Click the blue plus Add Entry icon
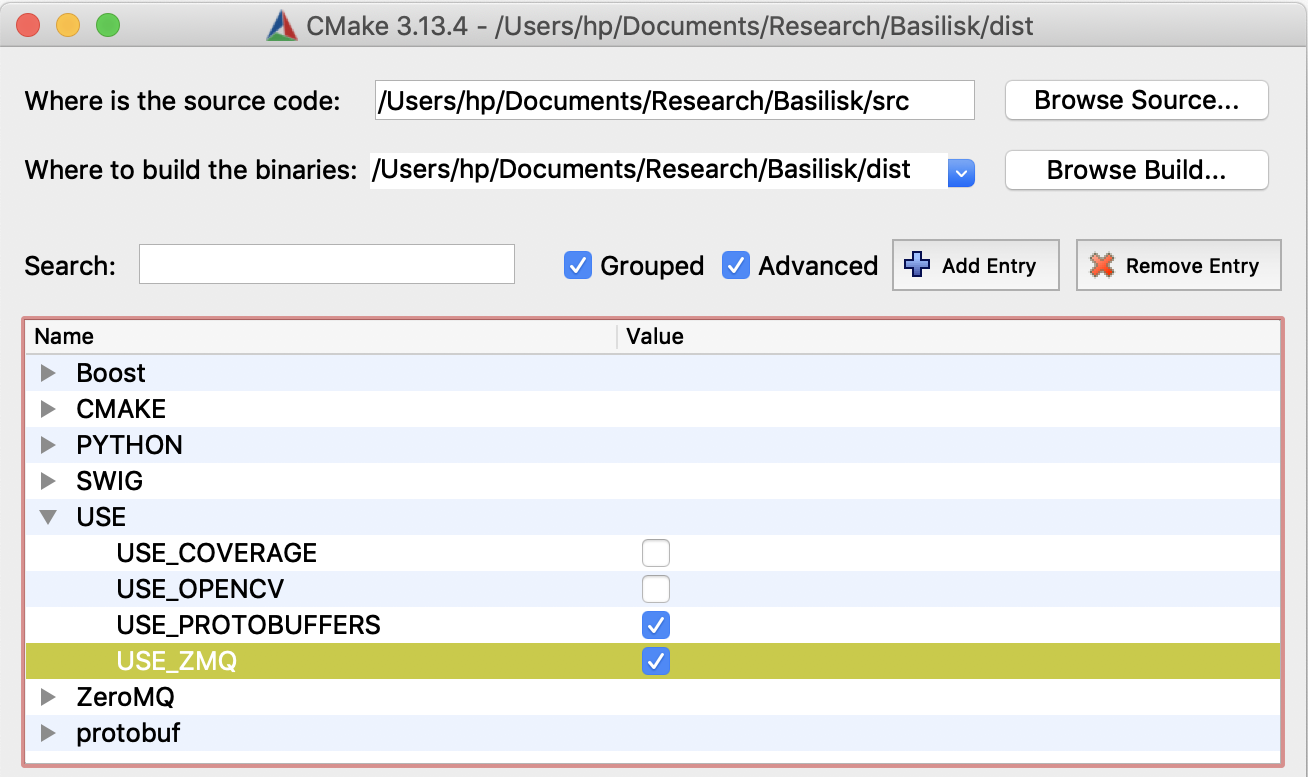 tap(916, 265)
